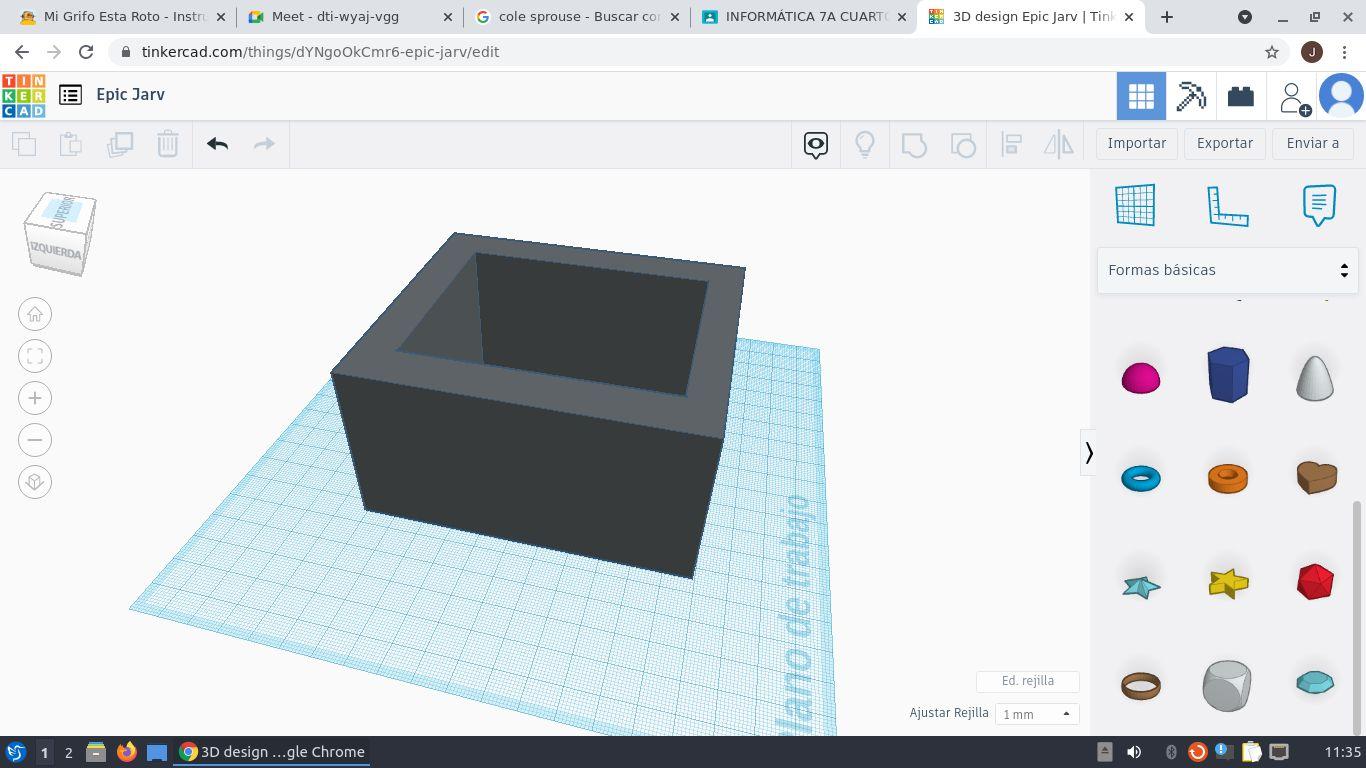Select the dark blue polygon shape
This screenshot has width=1366, height=768.
[1228, 375]
